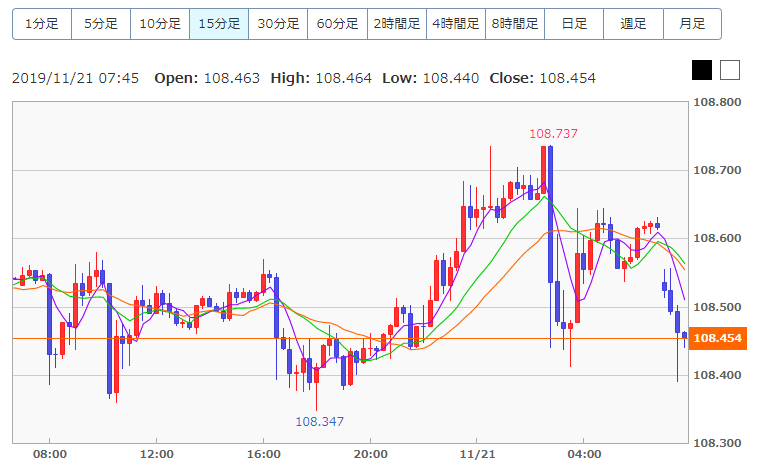Apply the black chart theme swatch
758x467 pixels.
[702, 70]
